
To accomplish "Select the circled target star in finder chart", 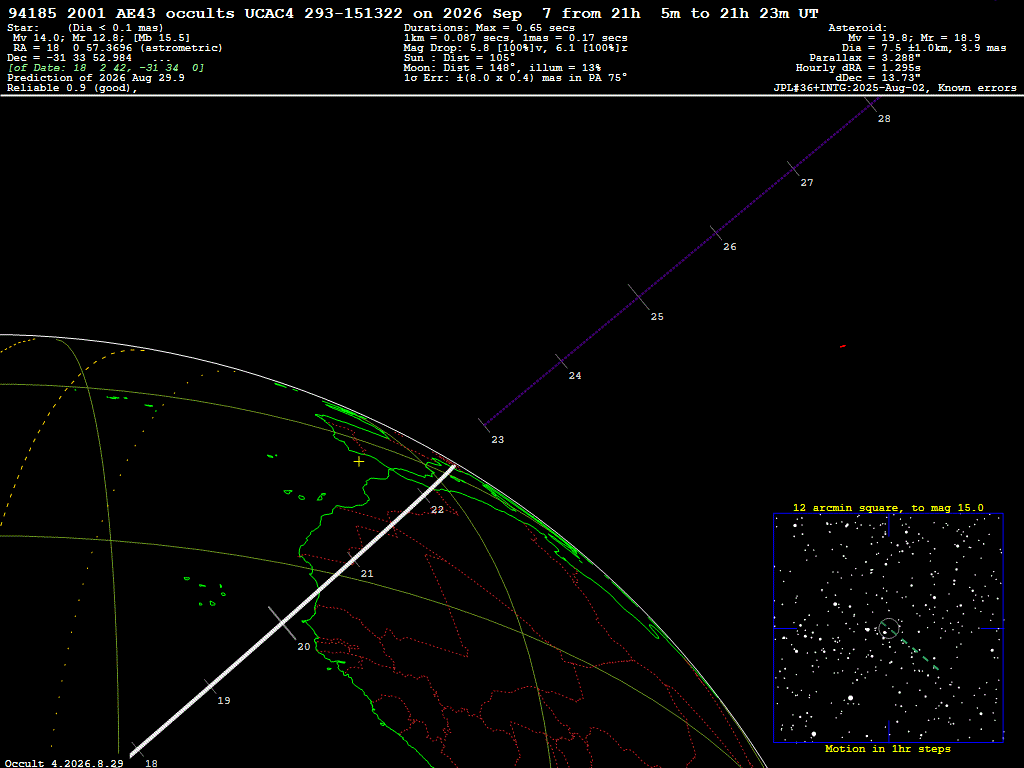I will pyautogui.click(x=889, y=629).
